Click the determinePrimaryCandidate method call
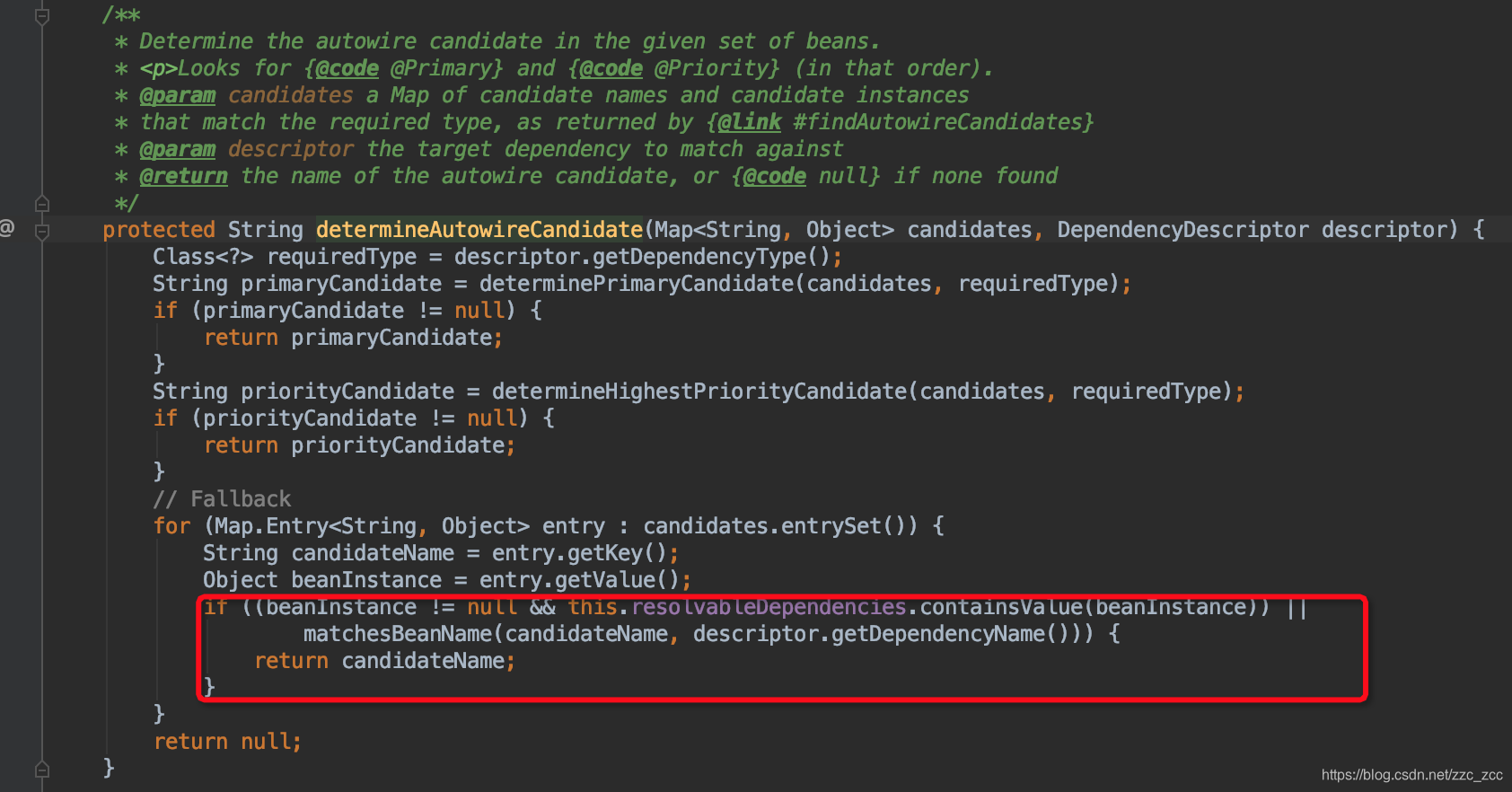This screenshot has width=1512, height=792. [x=637, y=284]
